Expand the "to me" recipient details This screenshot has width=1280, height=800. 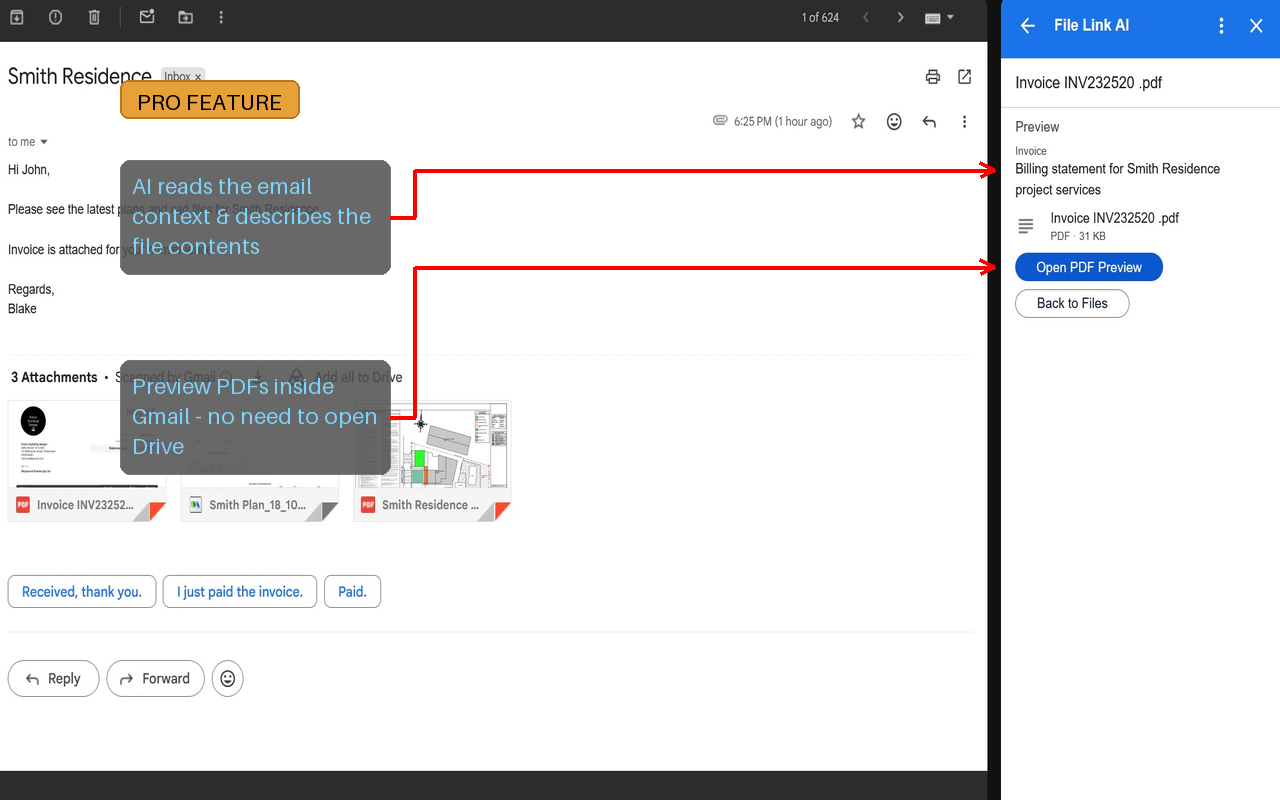click(x=43, y=142)
